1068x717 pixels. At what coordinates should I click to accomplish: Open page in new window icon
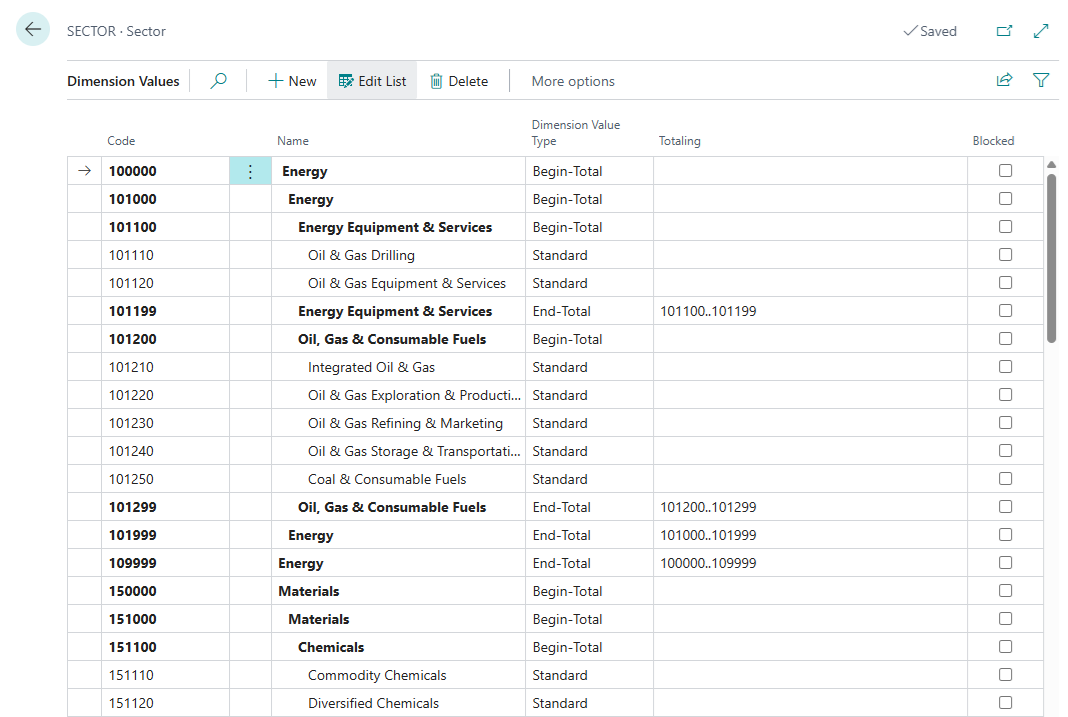pyautogui.click(x=1004, y=31)
